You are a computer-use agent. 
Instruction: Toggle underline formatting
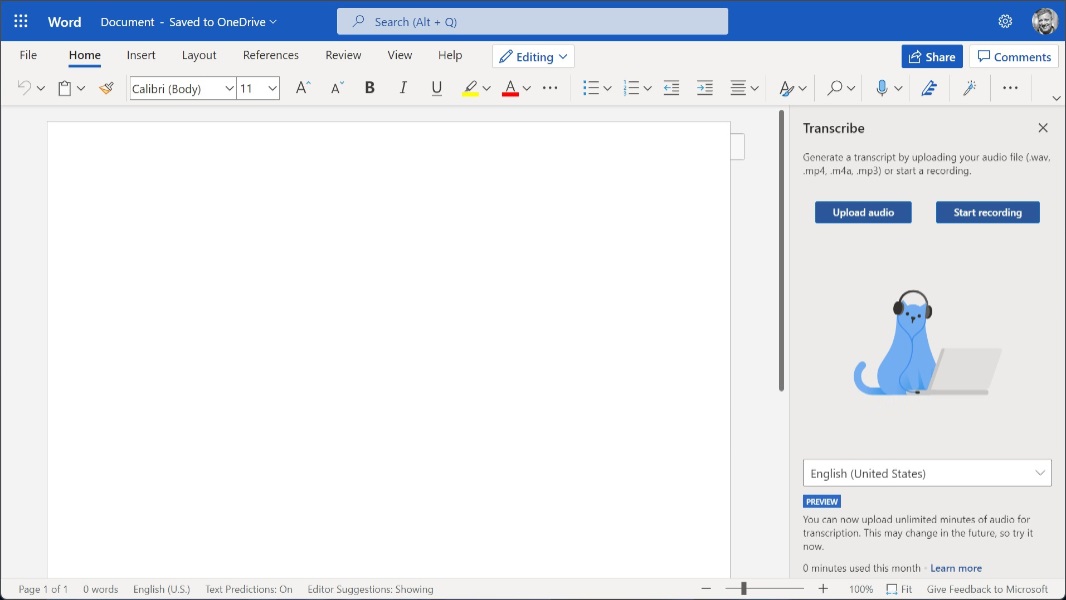(436, 88)
